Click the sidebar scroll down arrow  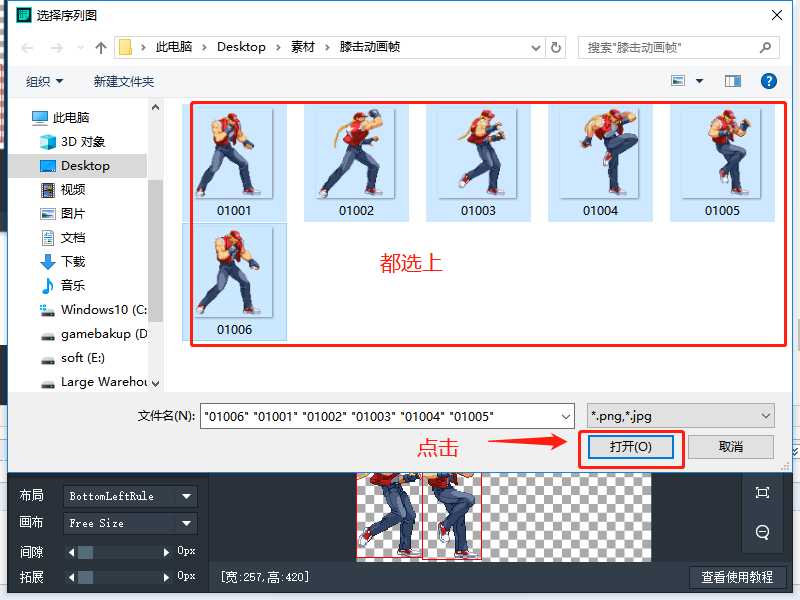[x=156, y=383]
